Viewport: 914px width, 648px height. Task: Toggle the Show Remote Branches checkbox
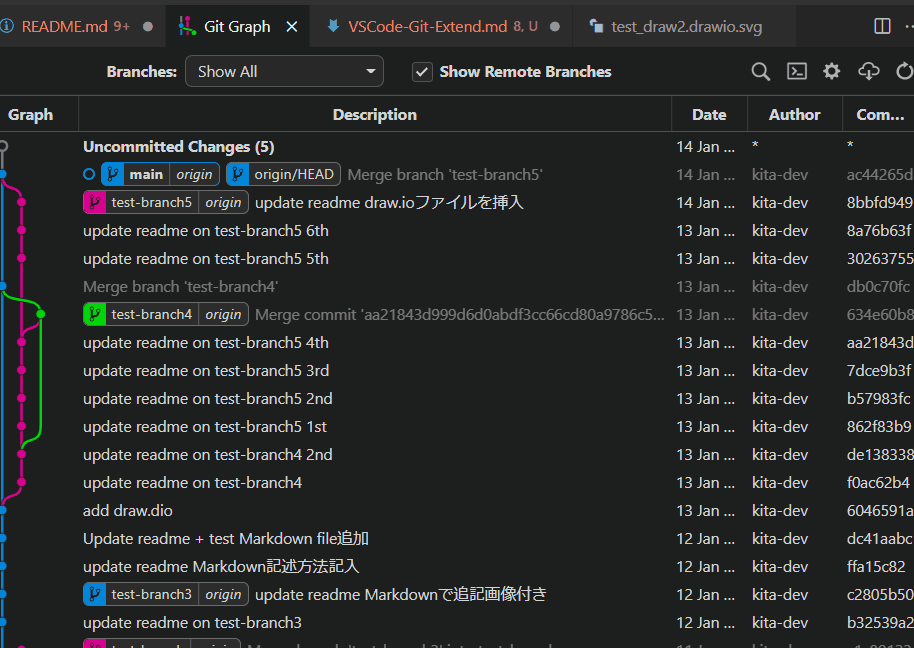[422, 71]
